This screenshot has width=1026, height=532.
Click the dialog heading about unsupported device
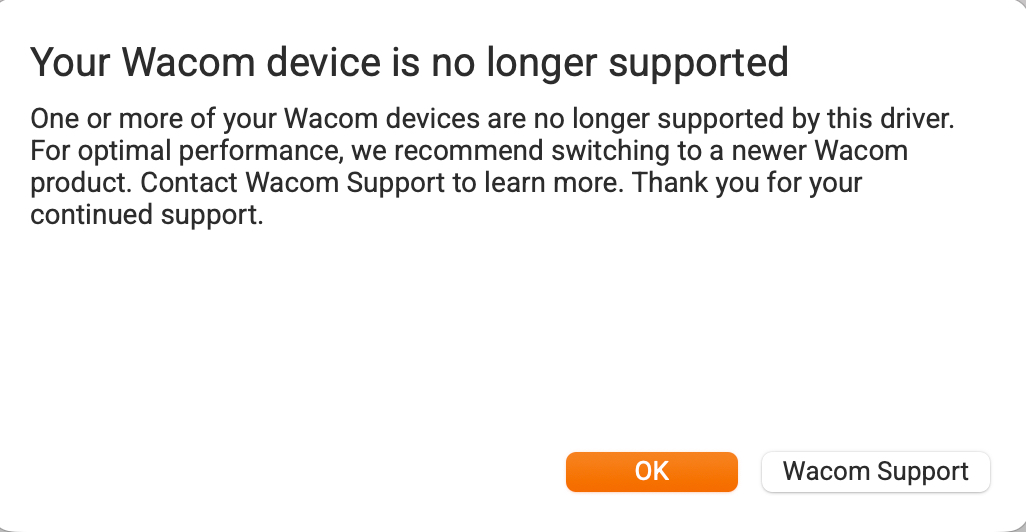pyautogui.click(x=409, y=63)
